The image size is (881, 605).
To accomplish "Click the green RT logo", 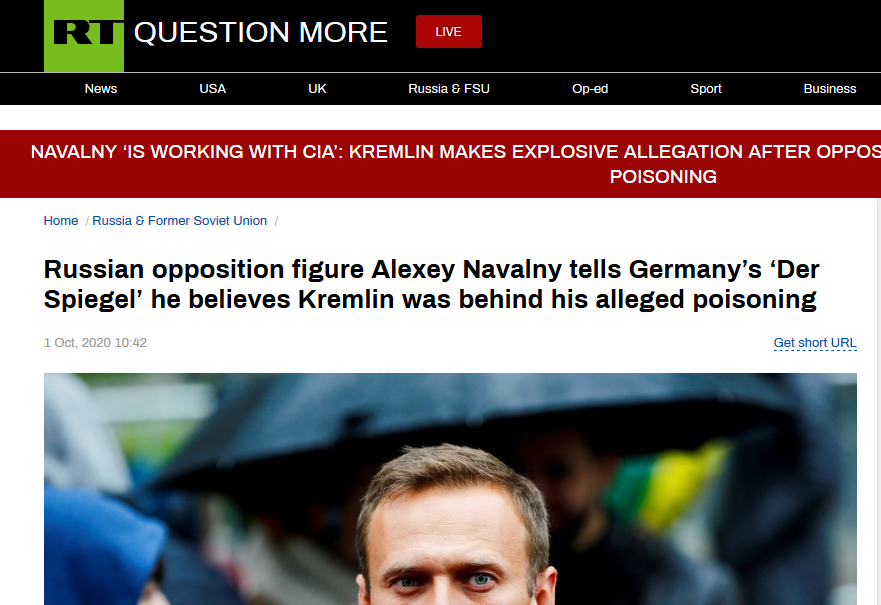I will pos(84,36).
